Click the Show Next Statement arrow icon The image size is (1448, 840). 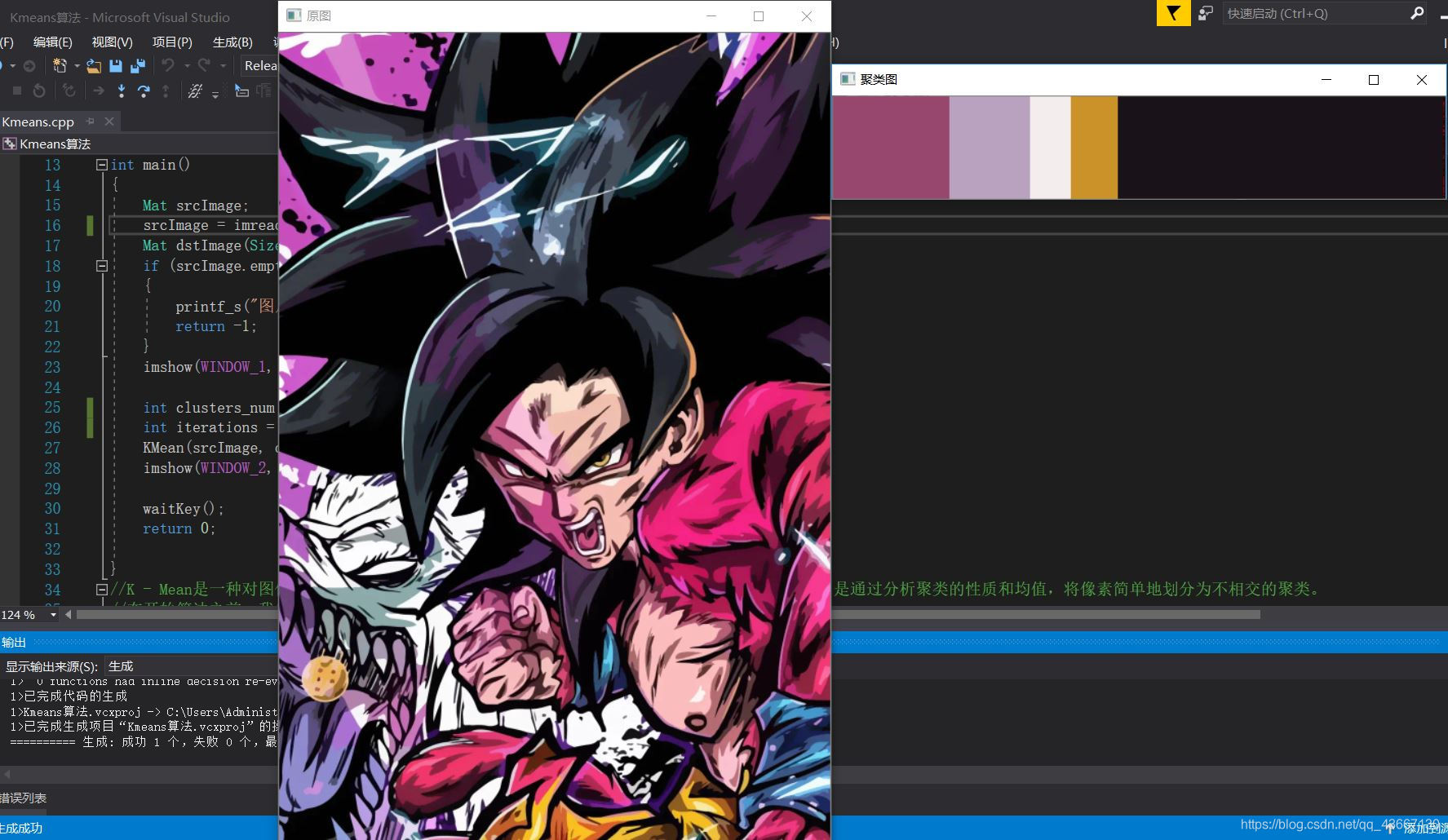point(99,91)
